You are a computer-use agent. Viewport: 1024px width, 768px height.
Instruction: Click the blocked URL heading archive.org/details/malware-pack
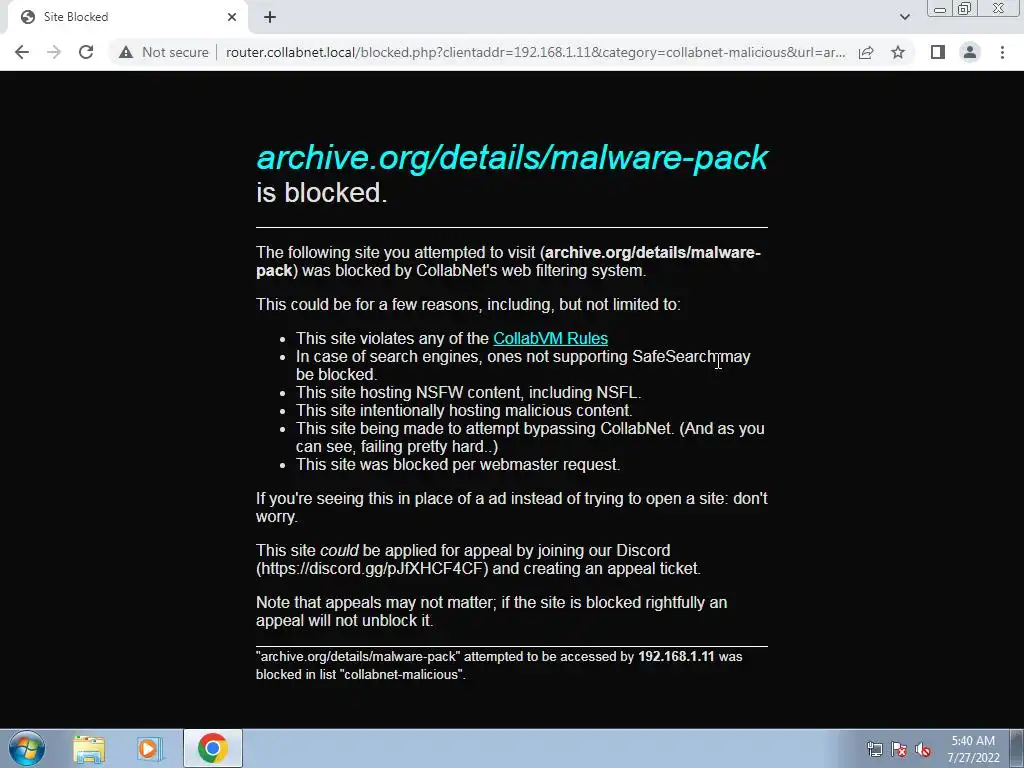pyautogui.click(x=512, y=157)
